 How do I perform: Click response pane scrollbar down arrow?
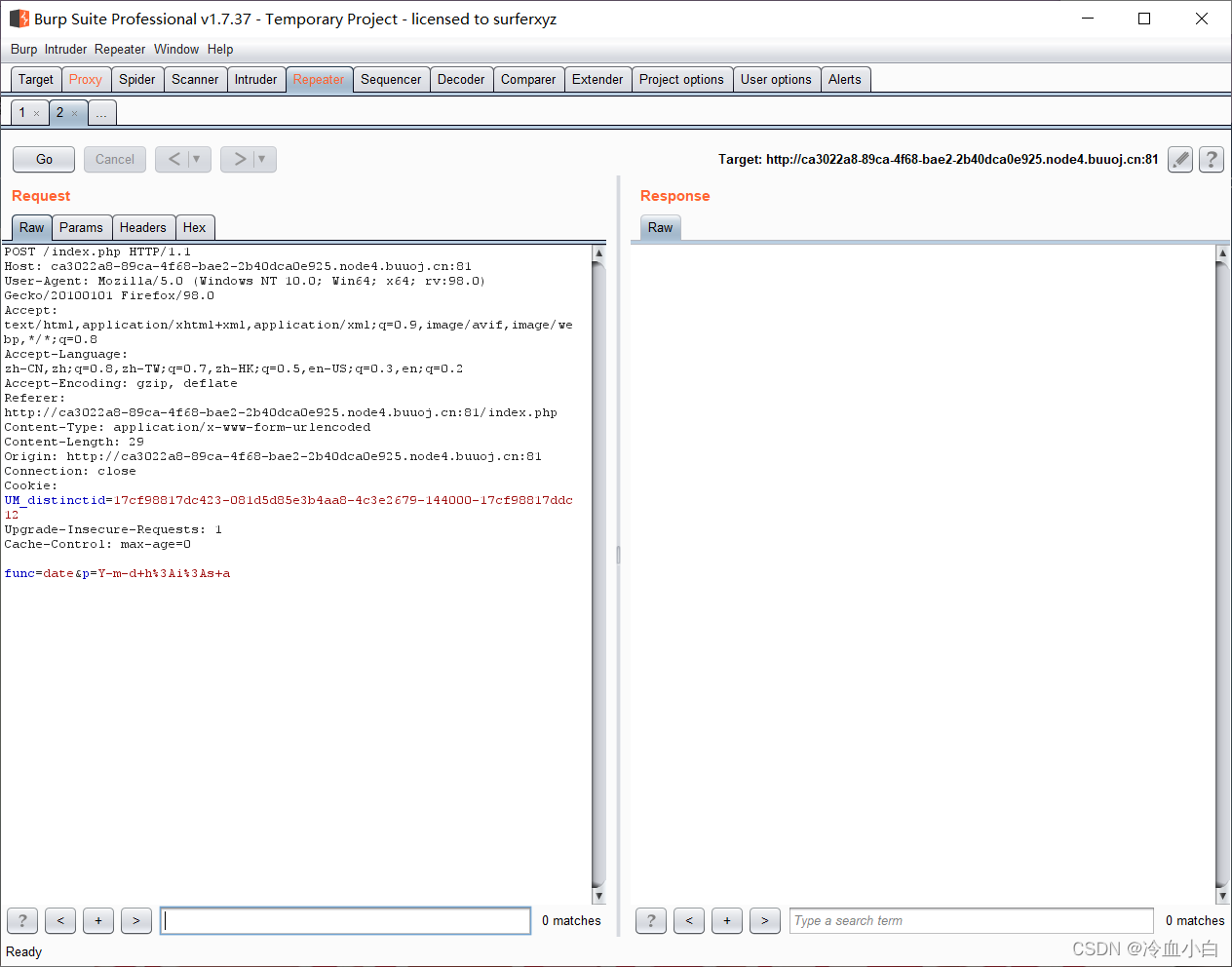(1222, 896)
